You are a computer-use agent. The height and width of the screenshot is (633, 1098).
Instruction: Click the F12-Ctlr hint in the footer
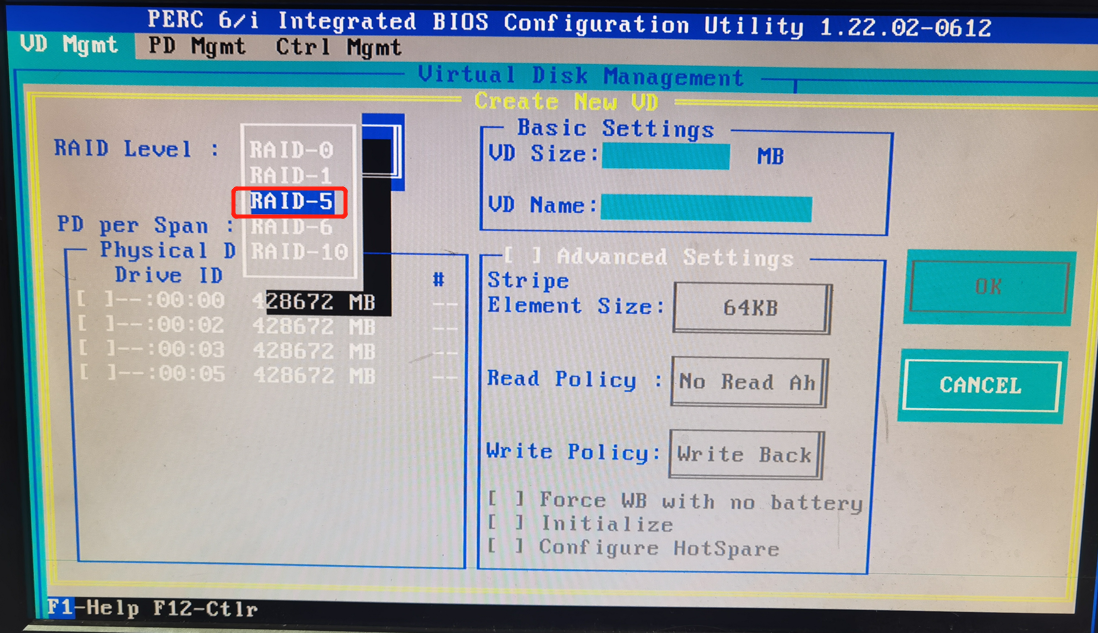205,608
